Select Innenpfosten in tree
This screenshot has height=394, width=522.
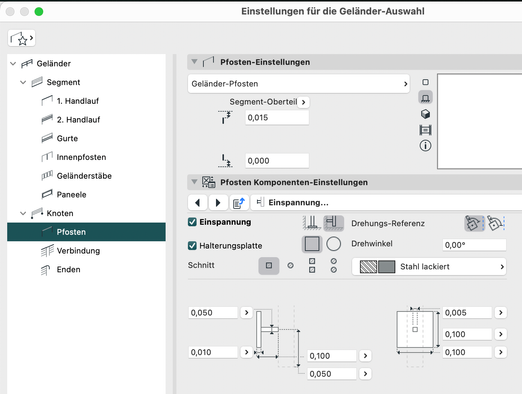pyautogui.click(x=81, y=157)
